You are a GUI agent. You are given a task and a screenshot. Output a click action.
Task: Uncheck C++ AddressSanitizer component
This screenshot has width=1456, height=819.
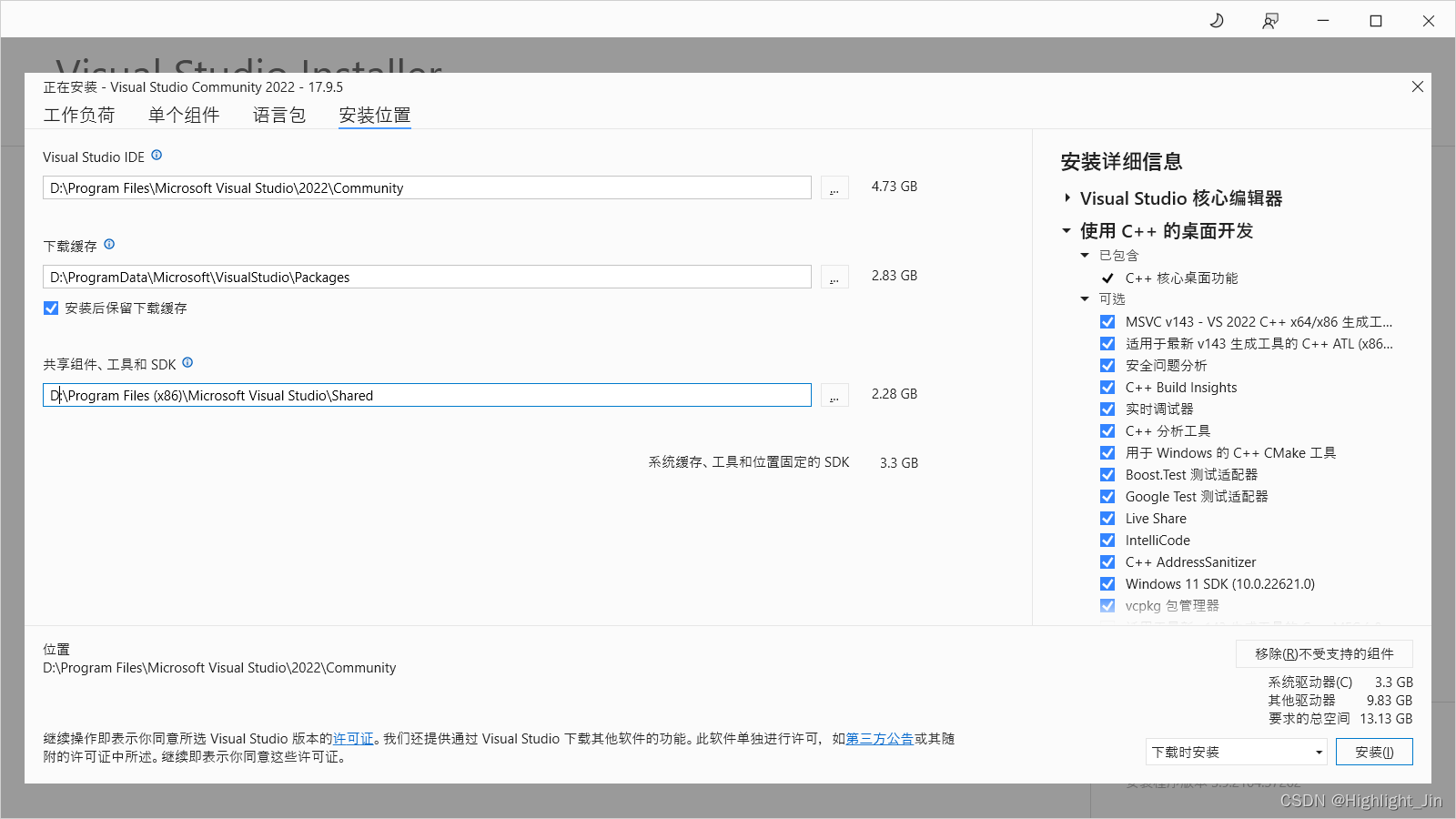point(1107,562)
